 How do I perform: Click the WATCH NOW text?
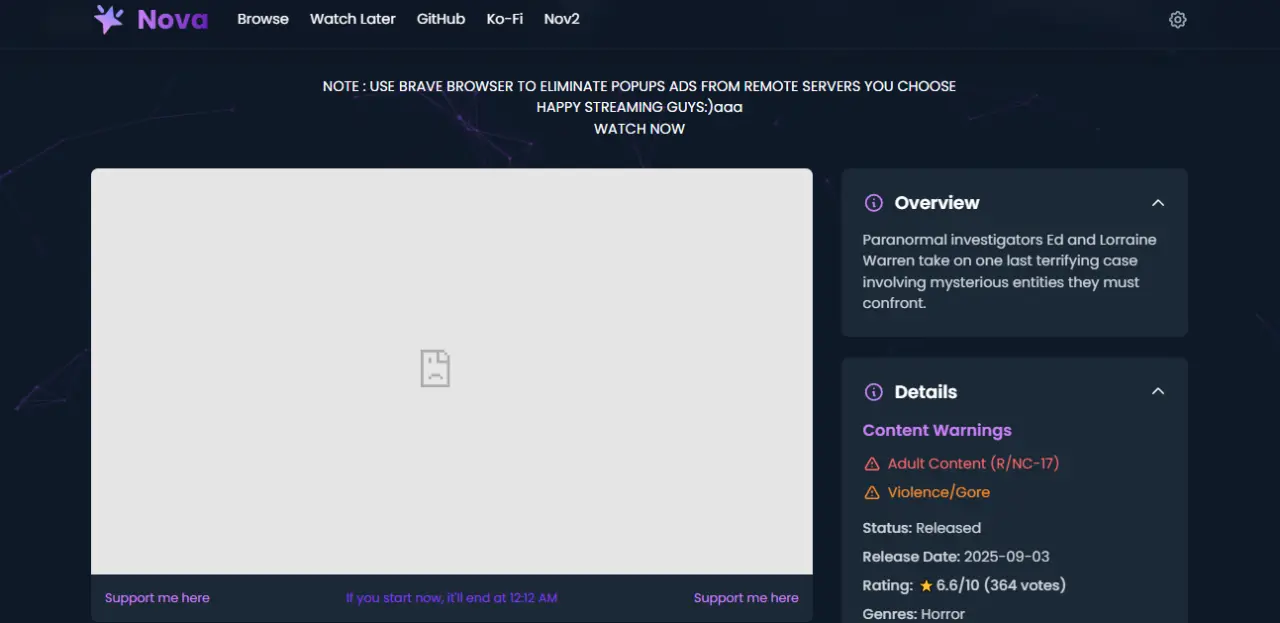(639, 129)
